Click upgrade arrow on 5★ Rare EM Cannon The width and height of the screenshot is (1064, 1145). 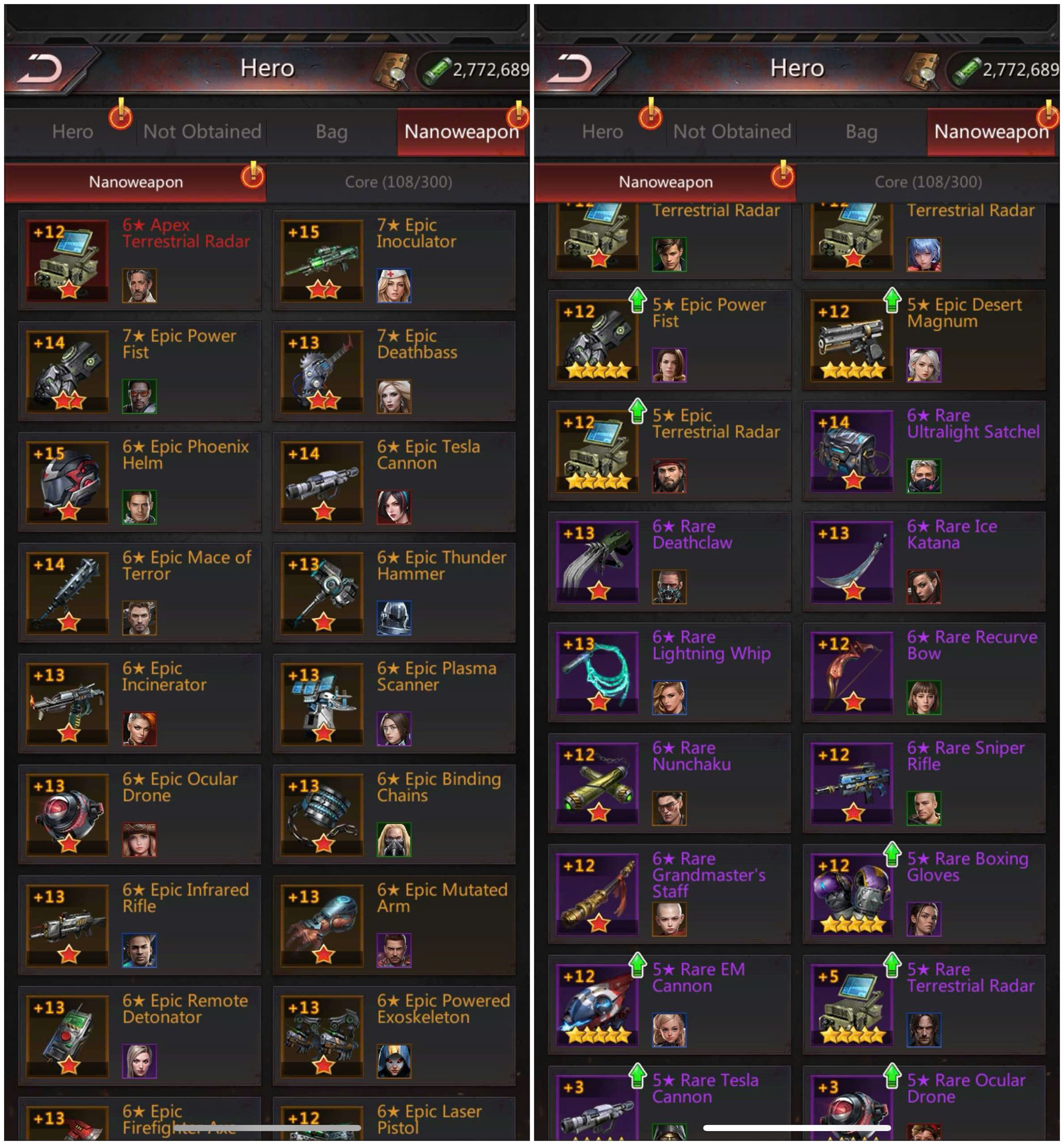pyautogui.click(x=637, y=965)
